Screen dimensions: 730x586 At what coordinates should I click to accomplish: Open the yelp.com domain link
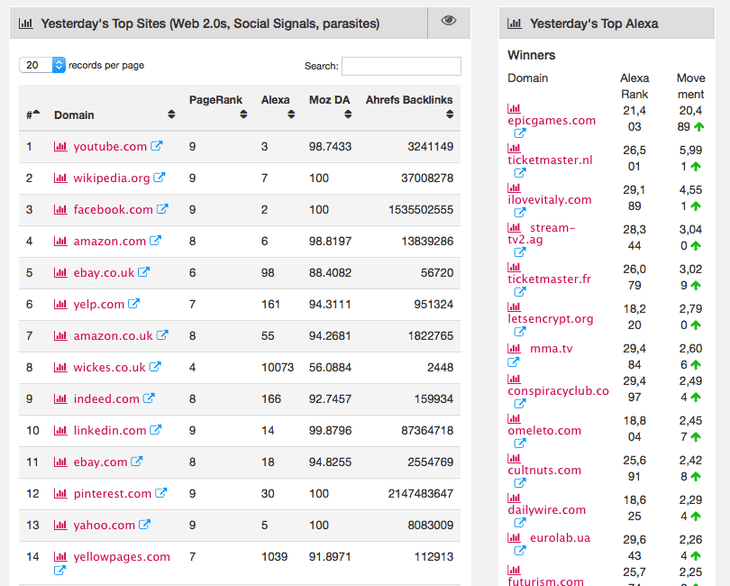[x=98, y=304]
